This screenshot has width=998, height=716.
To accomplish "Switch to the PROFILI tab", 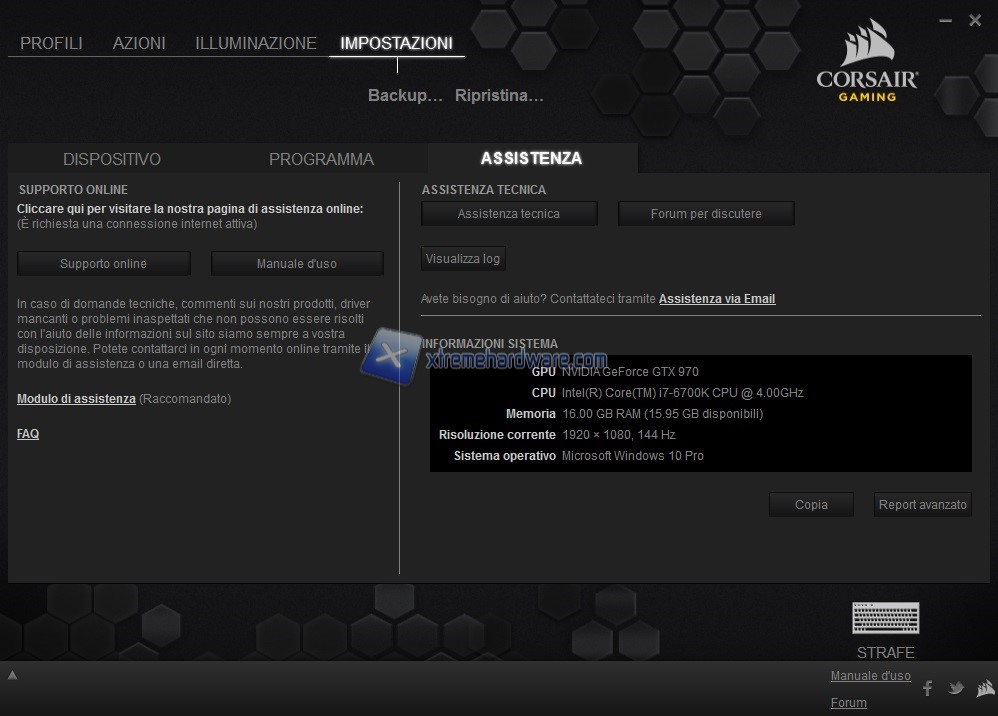I will click(x=51, y=43).
